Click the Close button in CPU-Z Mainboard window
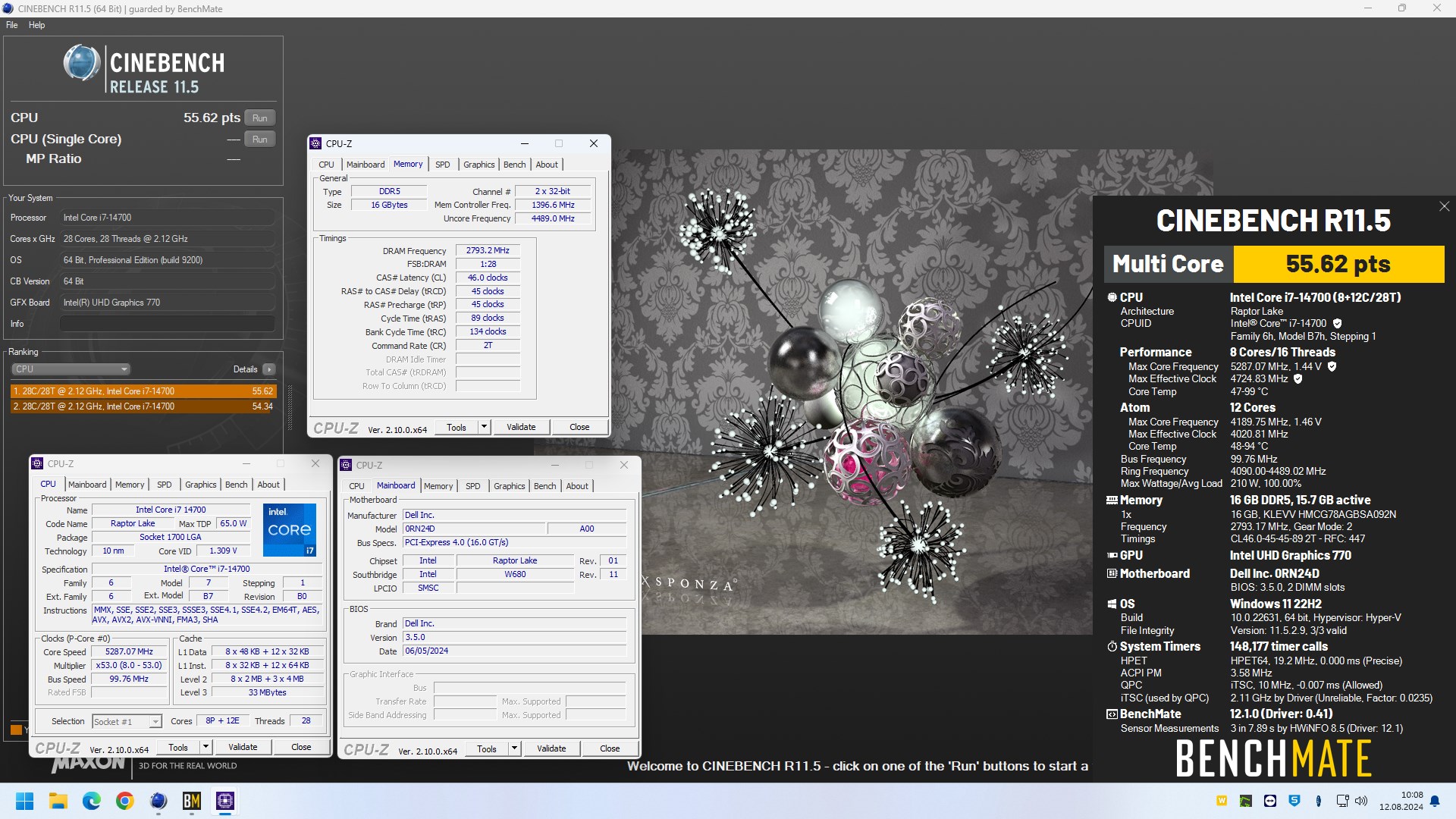This screenshot has height=819, width=1456. tap(610, 748)
